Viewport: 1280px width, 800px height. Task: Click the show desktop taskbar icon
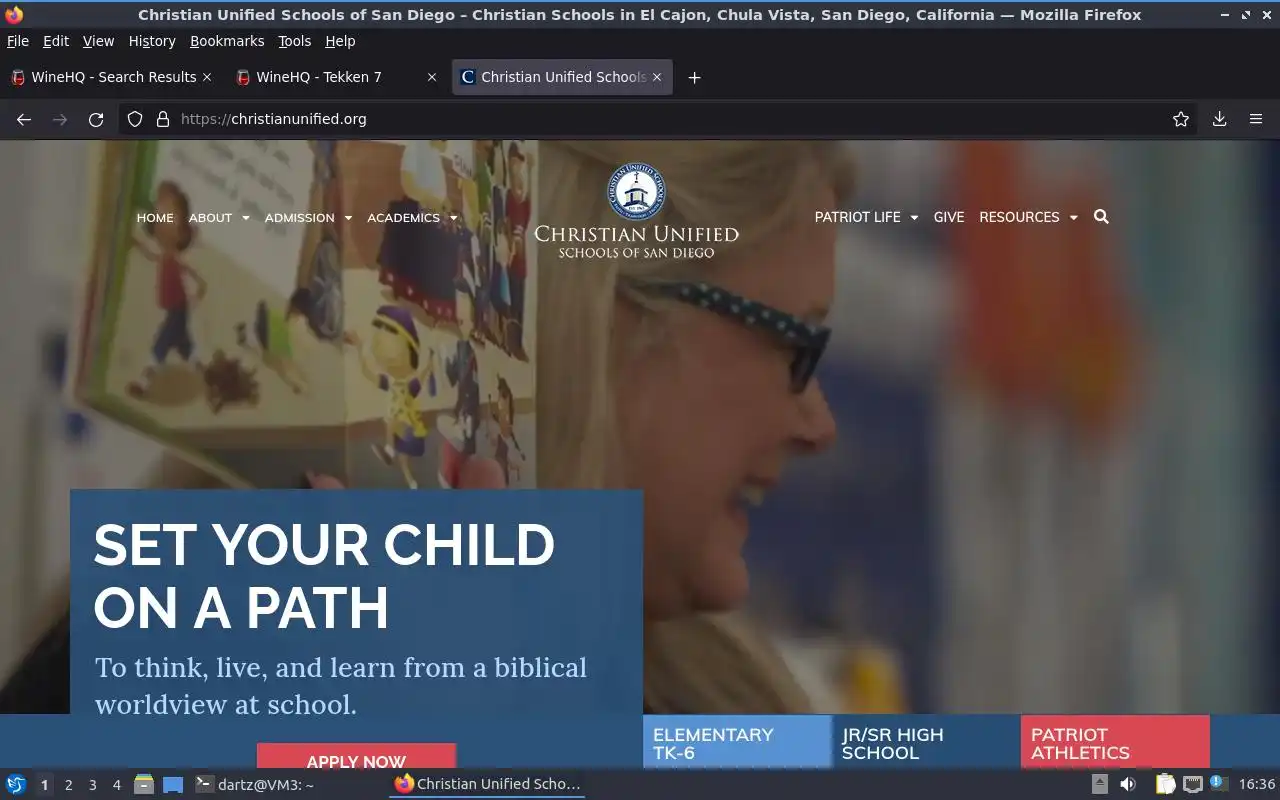point(173,784)
